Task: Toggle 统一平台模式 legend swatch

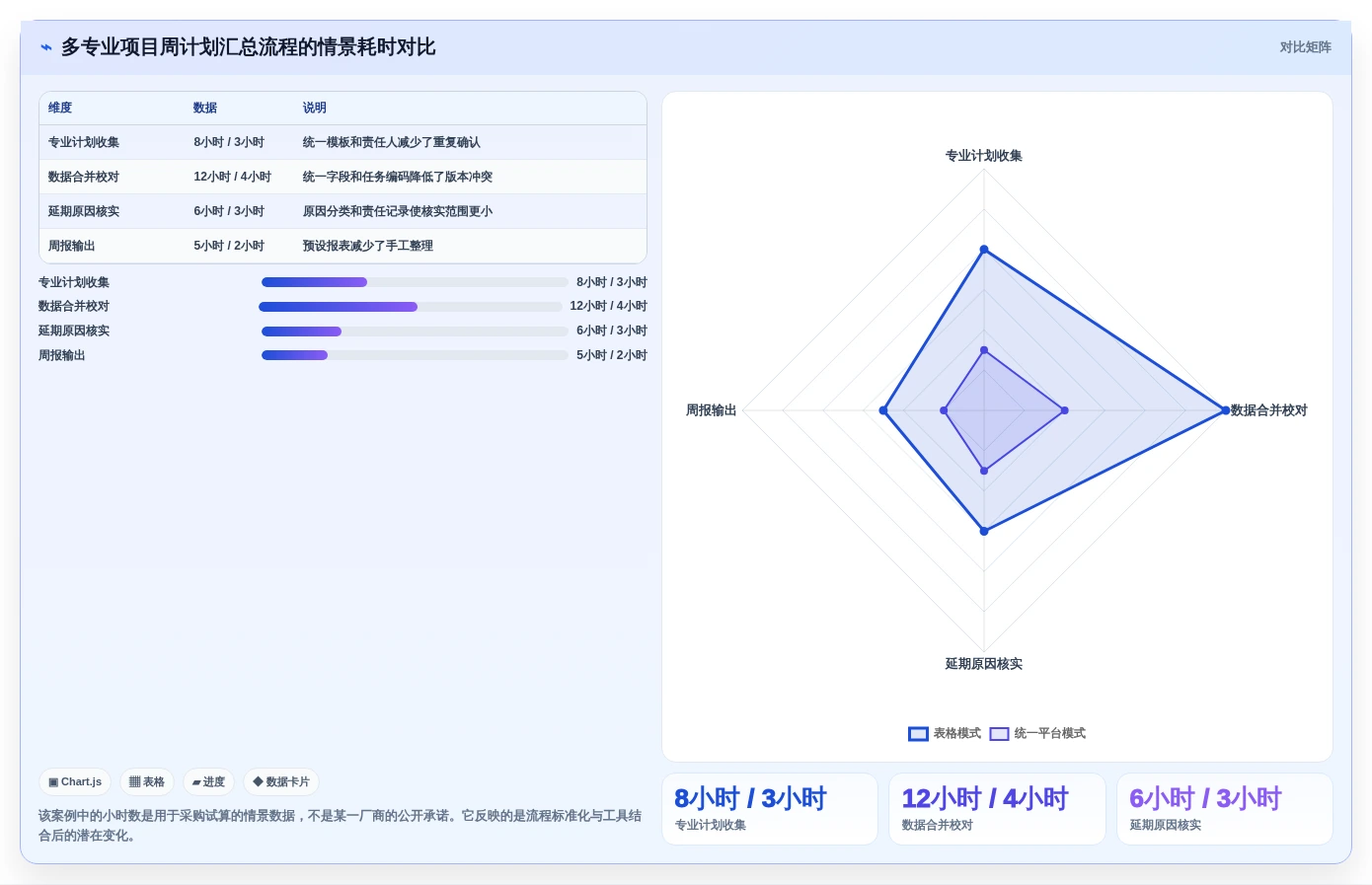Action: pos(999,734)
